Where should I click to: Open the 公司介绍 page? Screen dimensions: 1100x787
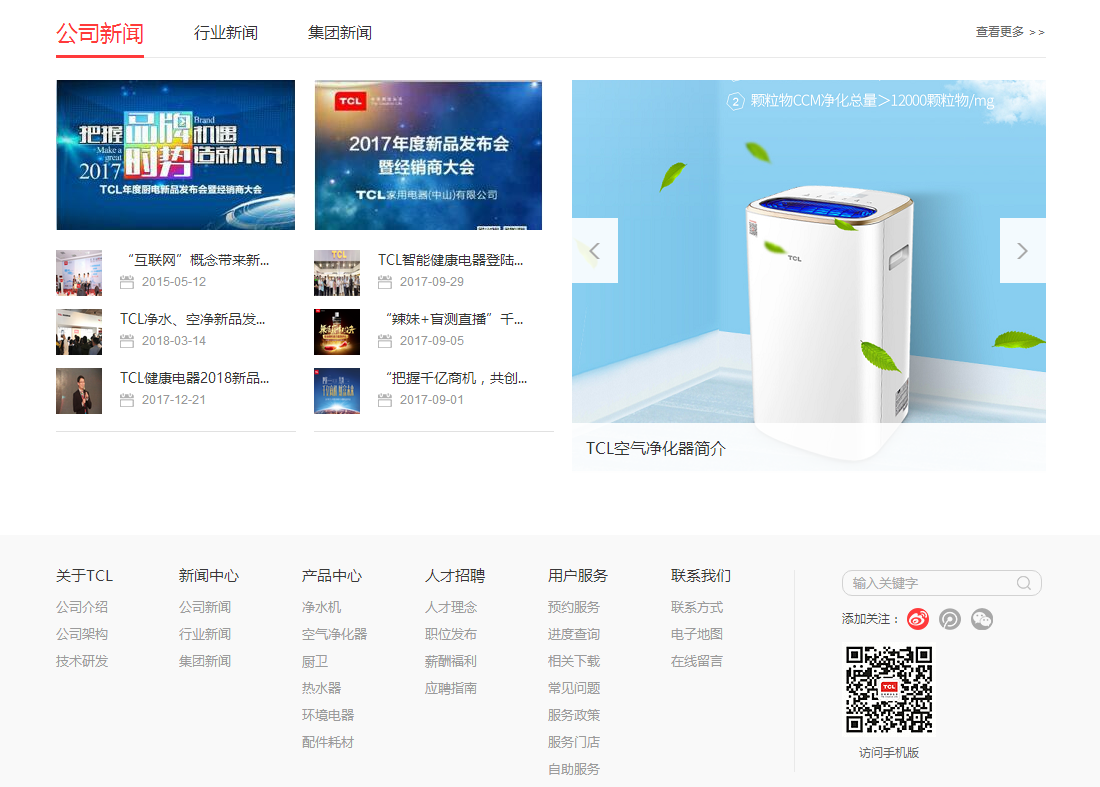click(82, 606)
